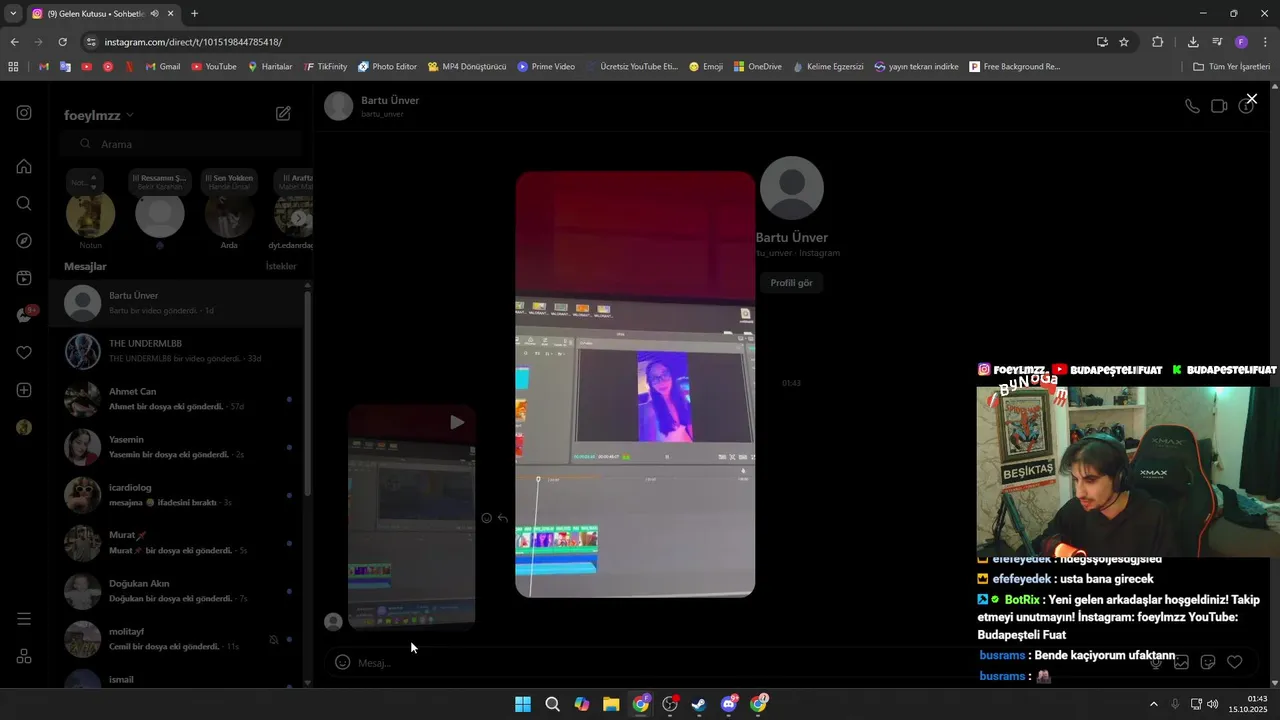This screenshot has width=1280, height=720.
Task: React to the video message with emoji icon
Action: pos(486,518)
